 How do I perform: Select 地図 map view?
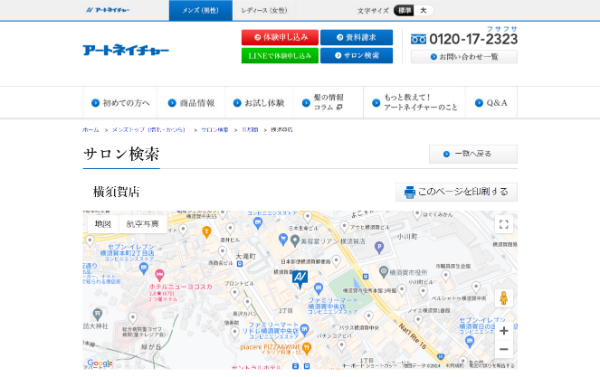(103, 224)
